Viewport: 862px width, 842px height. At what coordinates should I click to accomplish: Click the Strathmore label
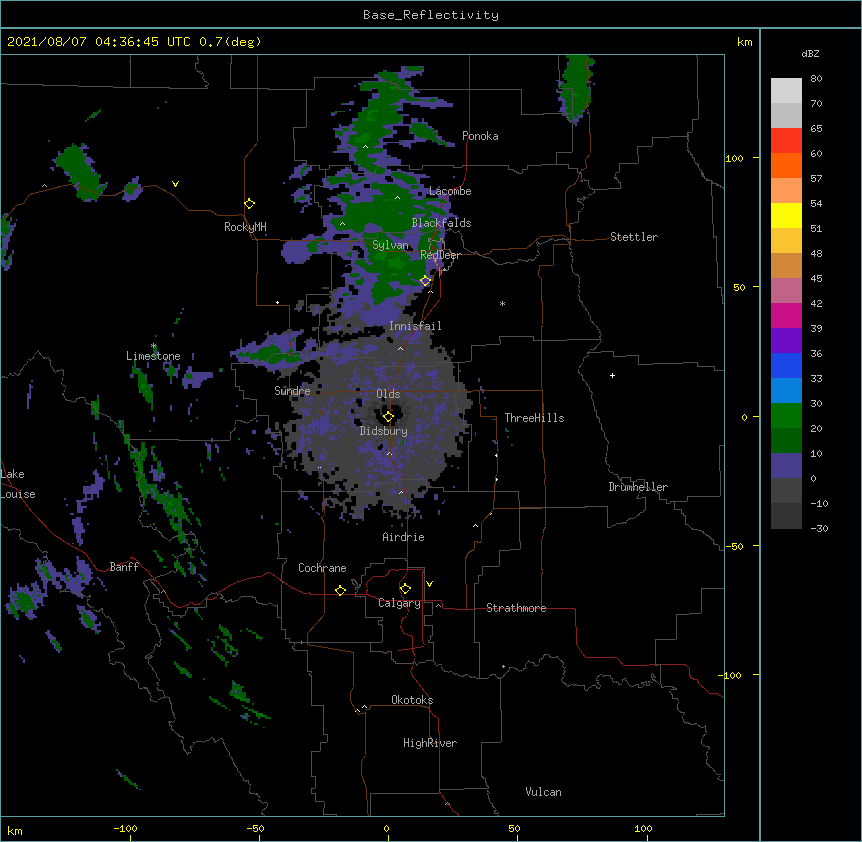click(x=516, y=608)
